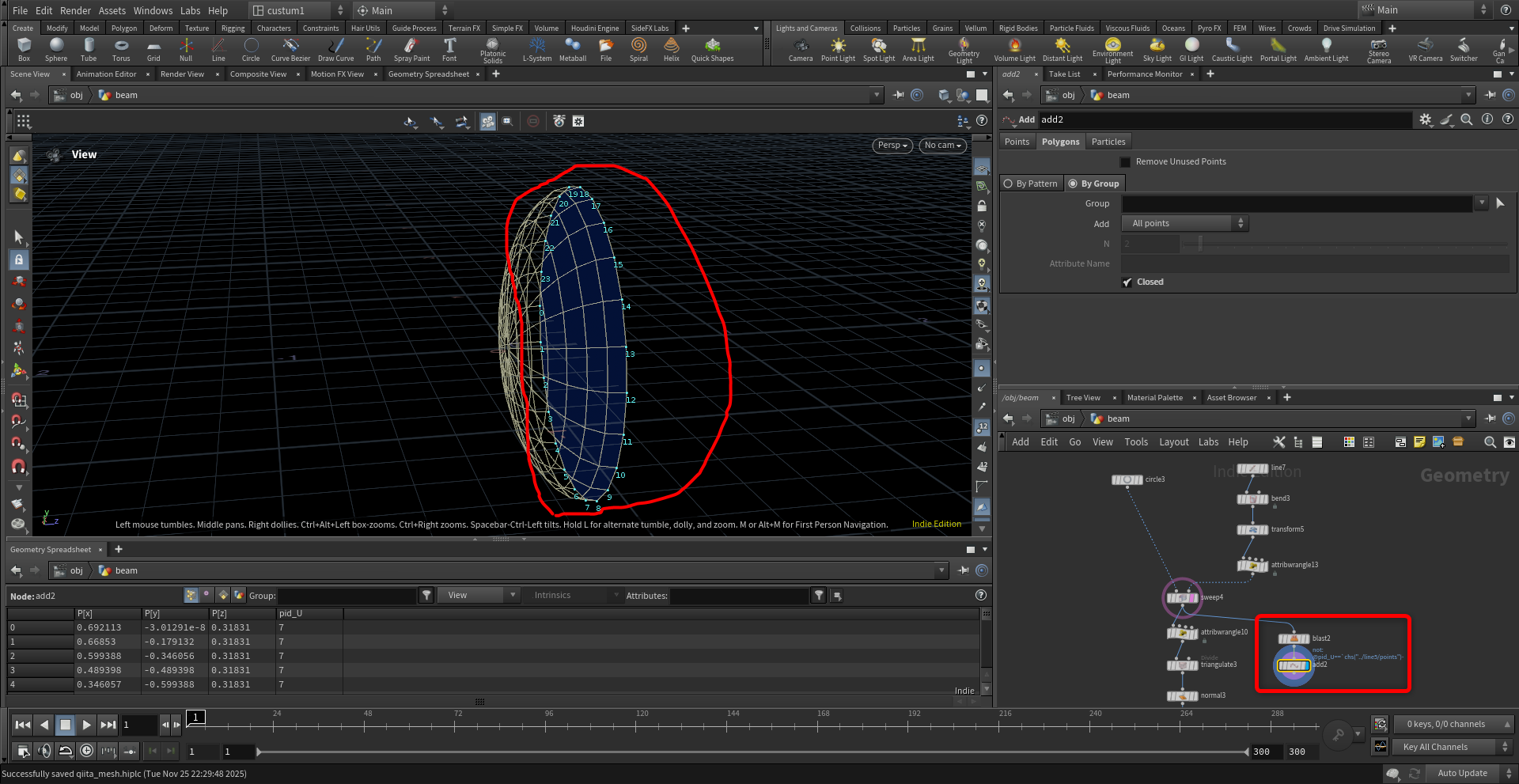Viewport: 1519px width, 784px height.
Task: Create a Camera from the shelf
Action: point(800,49)
